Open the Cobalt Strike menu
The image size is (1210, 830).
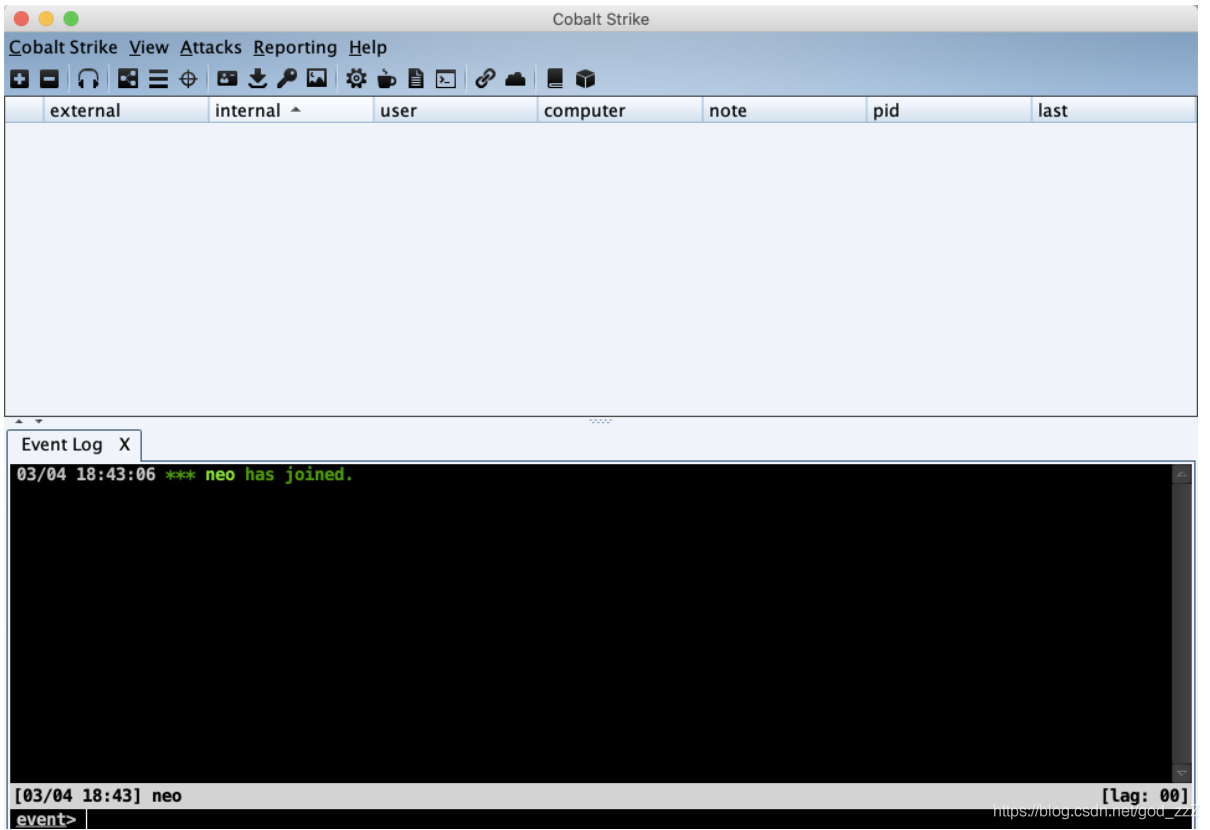pyautogui.click(x=63, y=47)
